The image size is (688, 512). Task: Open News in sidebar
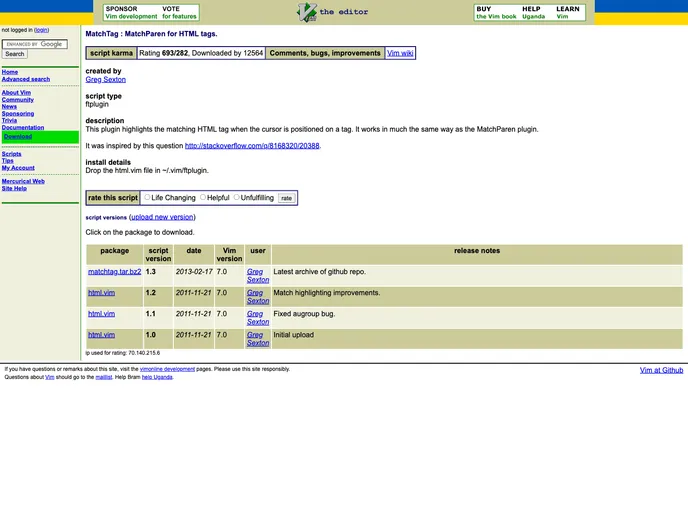coord(9,107)
